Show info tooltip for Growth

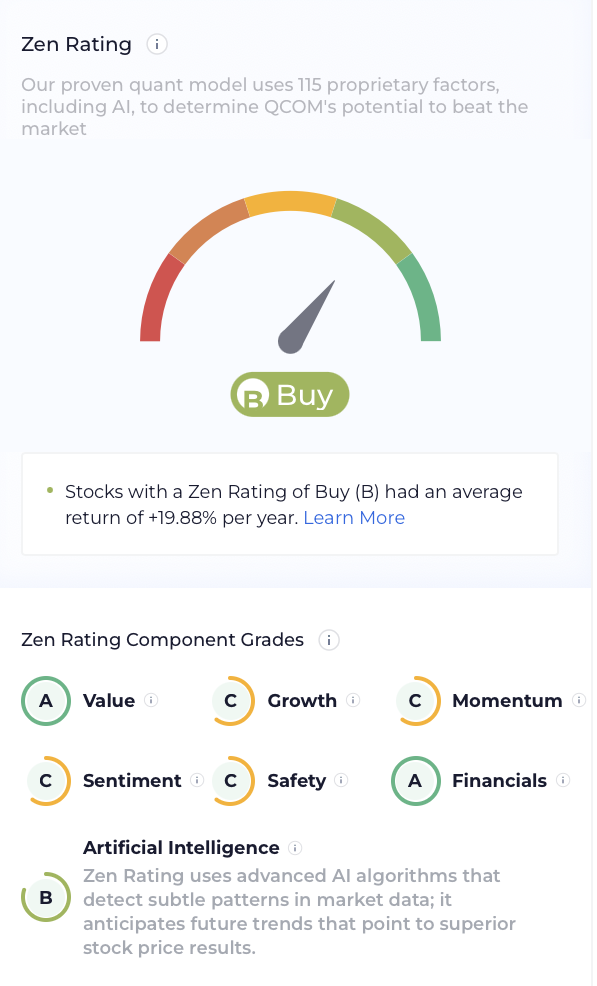point(353,700)
